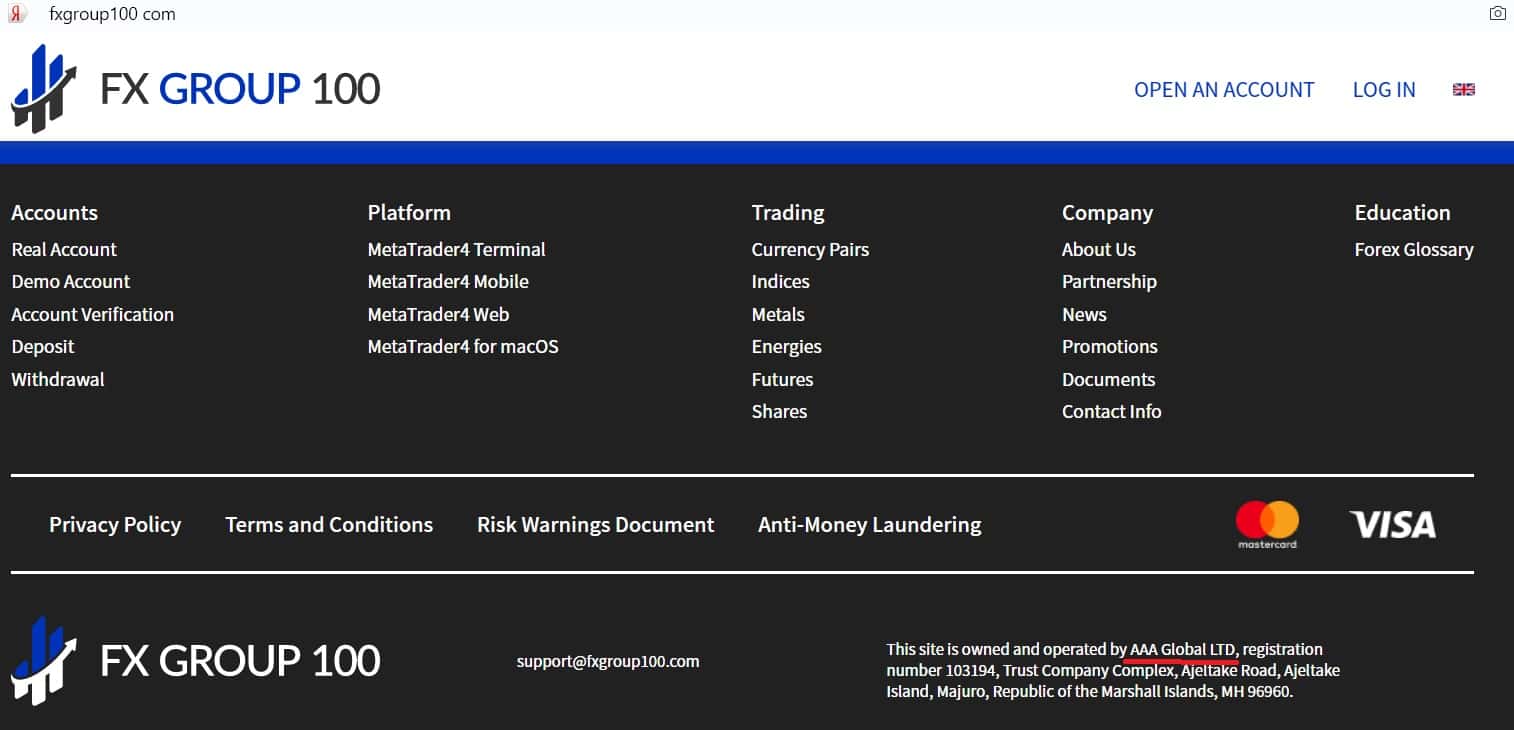The height and width of the screenshot is (730, 1514).
Task: Open the Real Account link
Action: coord(64,250)
